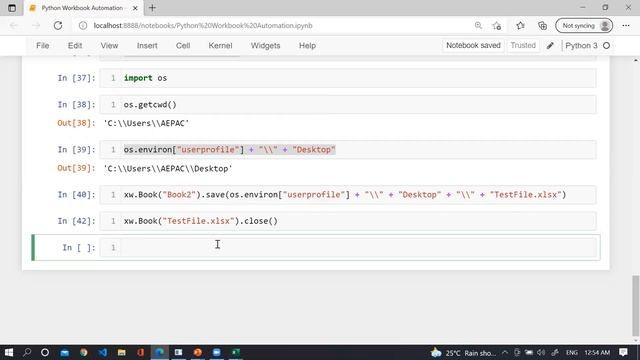Open Mail app in taskbar
Viewport: 640px width, 360px height.
point(64,352)
